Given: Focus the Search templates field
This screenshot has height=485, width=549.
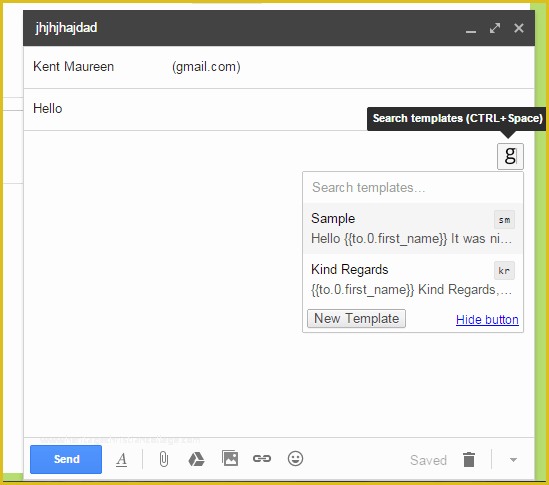Looking at the screenshot, I should click(x=413, y=187).
